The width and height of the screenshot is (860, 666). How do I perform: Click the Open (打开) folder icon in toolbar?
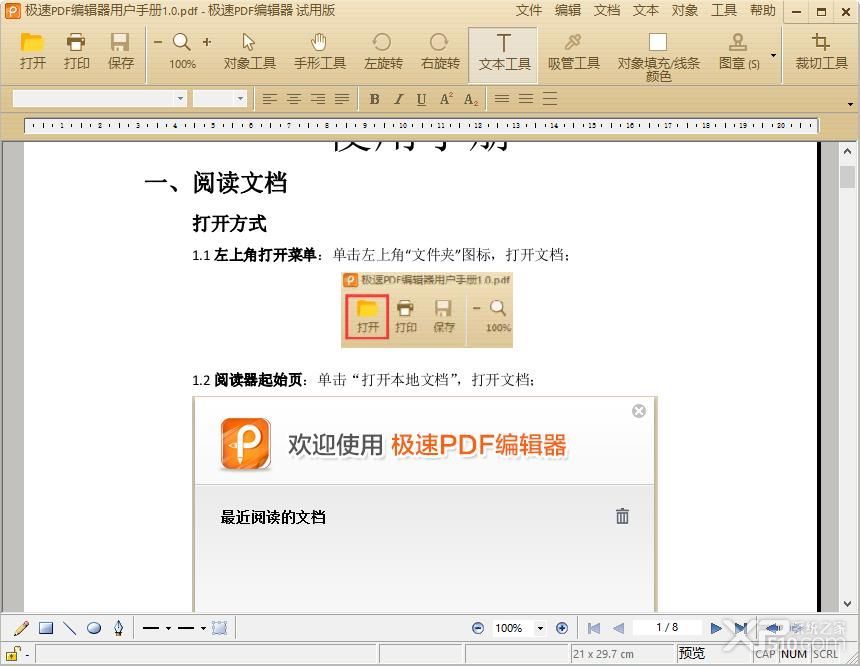coord(32,52)
